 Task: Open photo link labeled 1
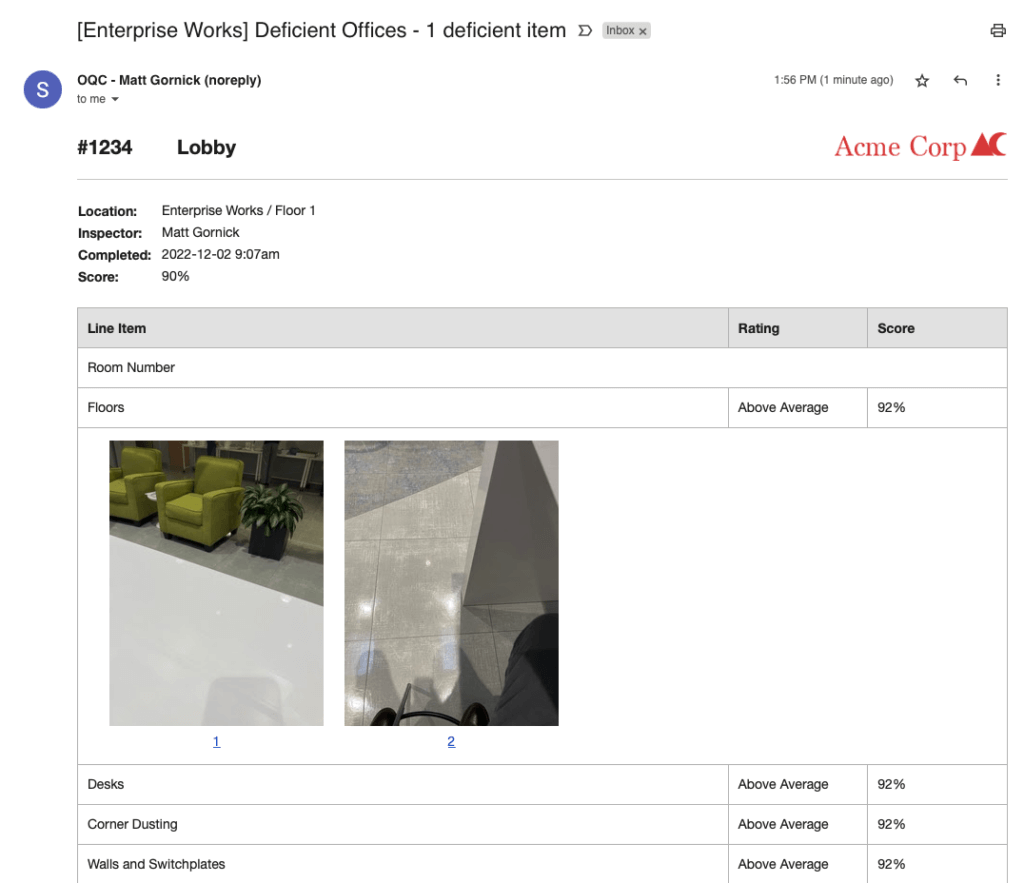216,741
